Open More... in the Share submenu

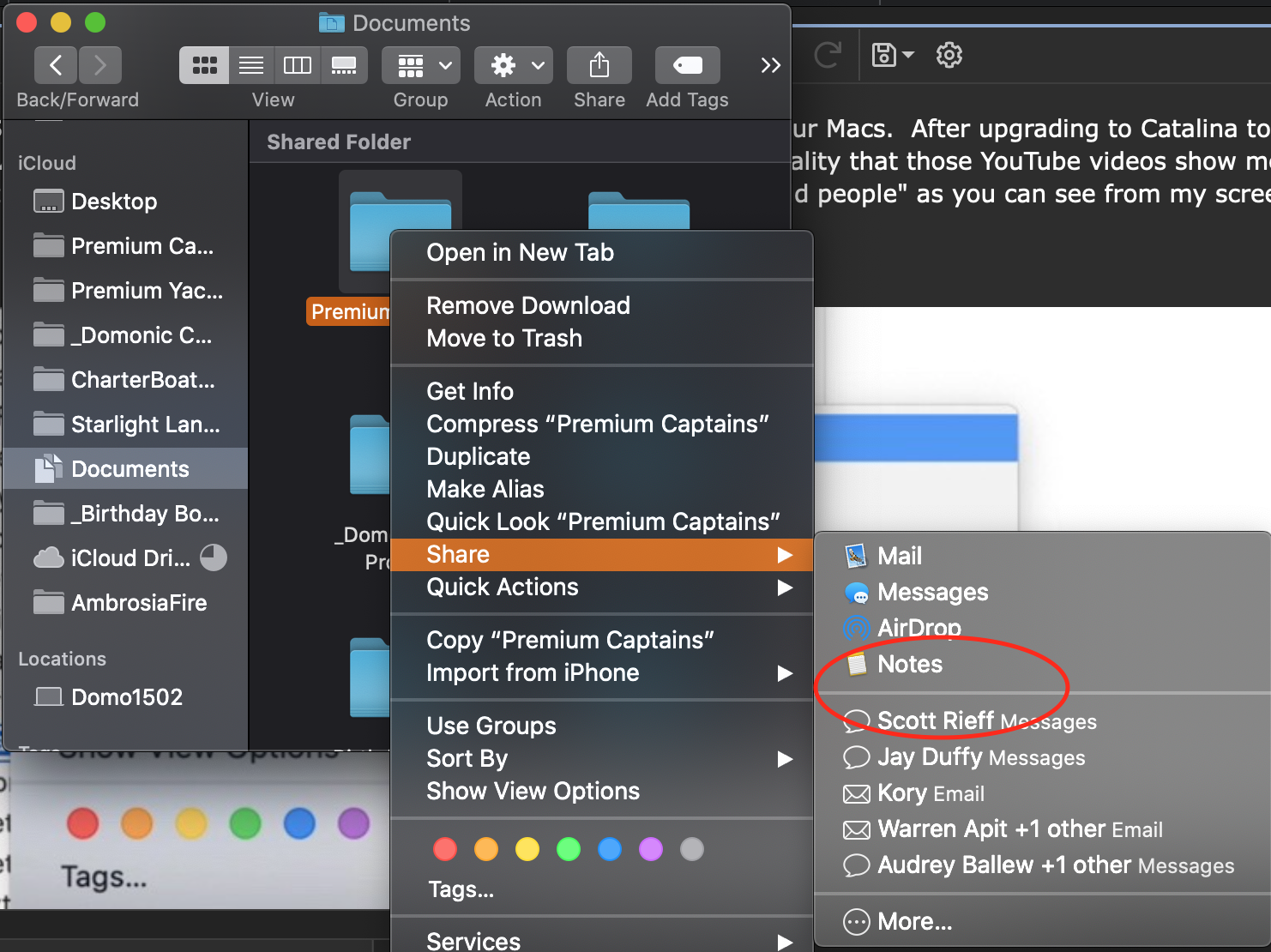pyautogui.click(x=1042, y=922)
